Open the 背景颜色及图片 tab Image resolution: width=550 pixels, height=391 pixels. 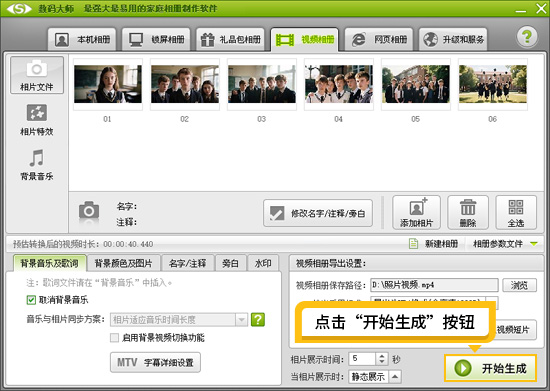pos(123,263)
